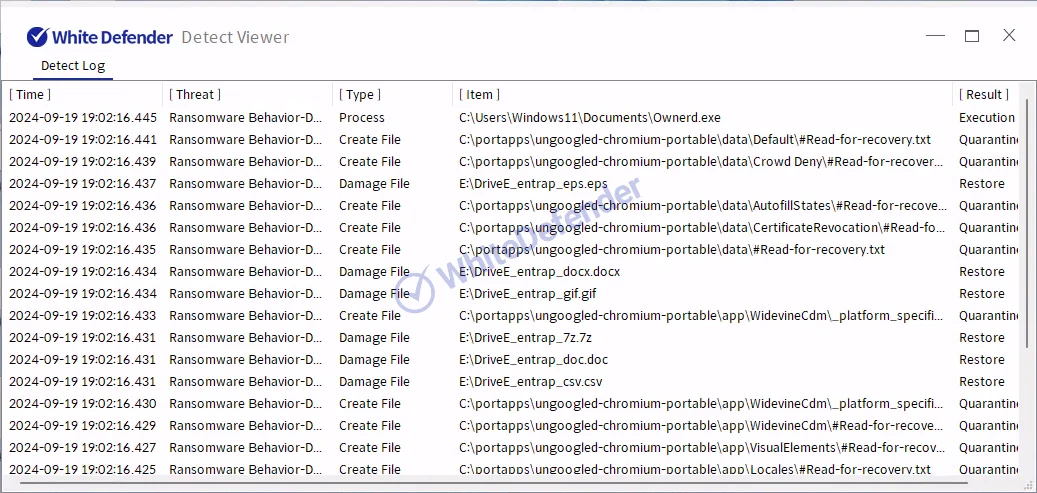Minimize the Detect Viewer window
The image size is (1037, 493).
[x=935, y=36]
